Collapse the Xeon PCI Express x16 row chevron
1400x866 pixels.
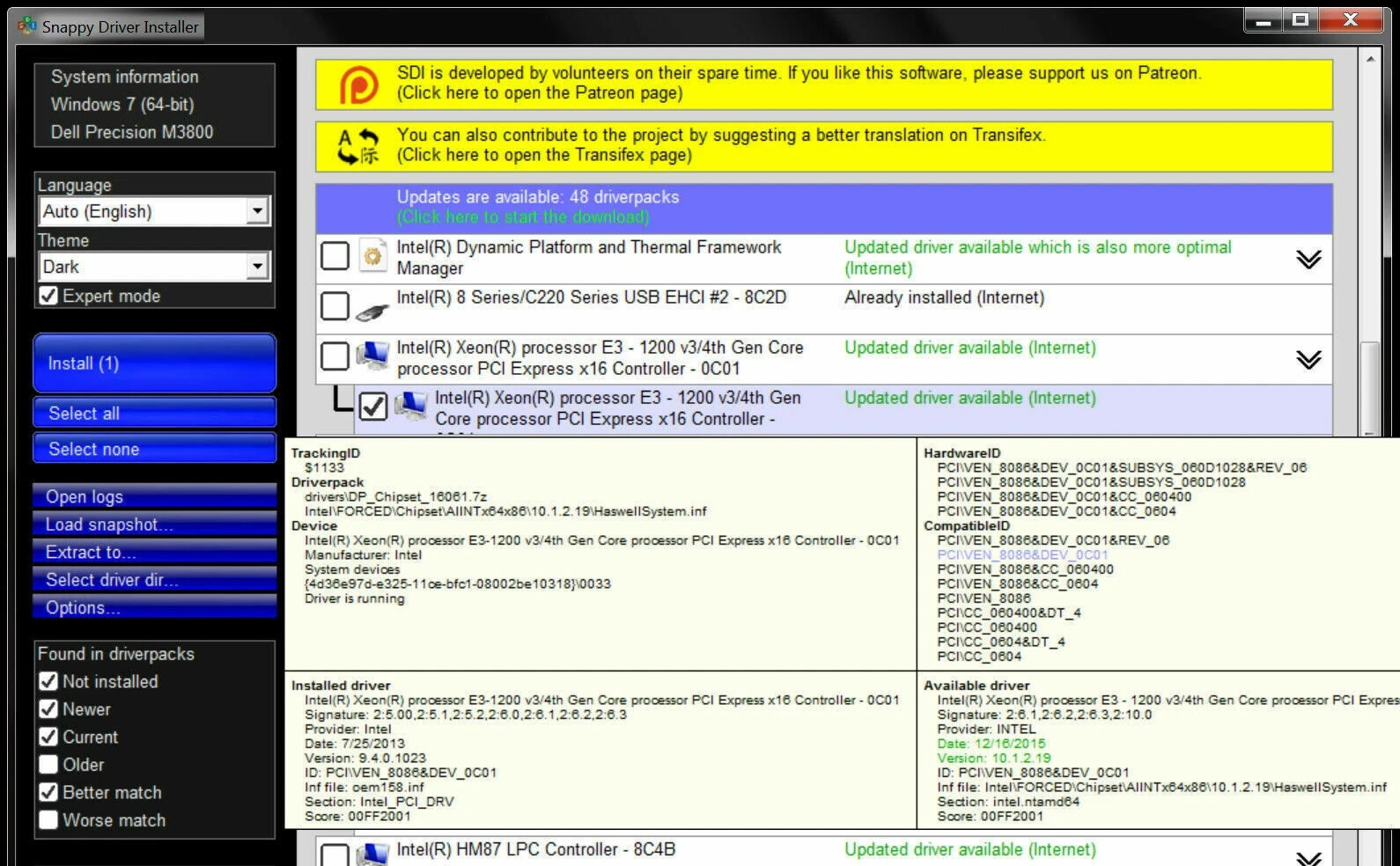[1308, 359]
